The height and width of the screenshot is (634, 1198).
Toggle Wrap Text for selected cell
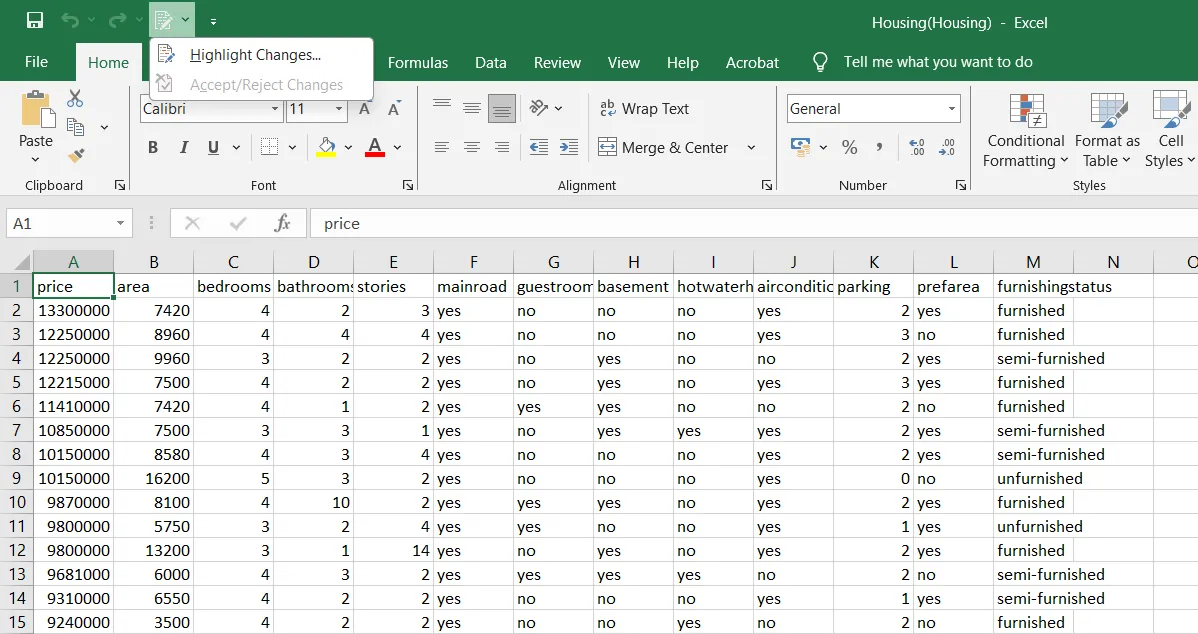point(644,108)
